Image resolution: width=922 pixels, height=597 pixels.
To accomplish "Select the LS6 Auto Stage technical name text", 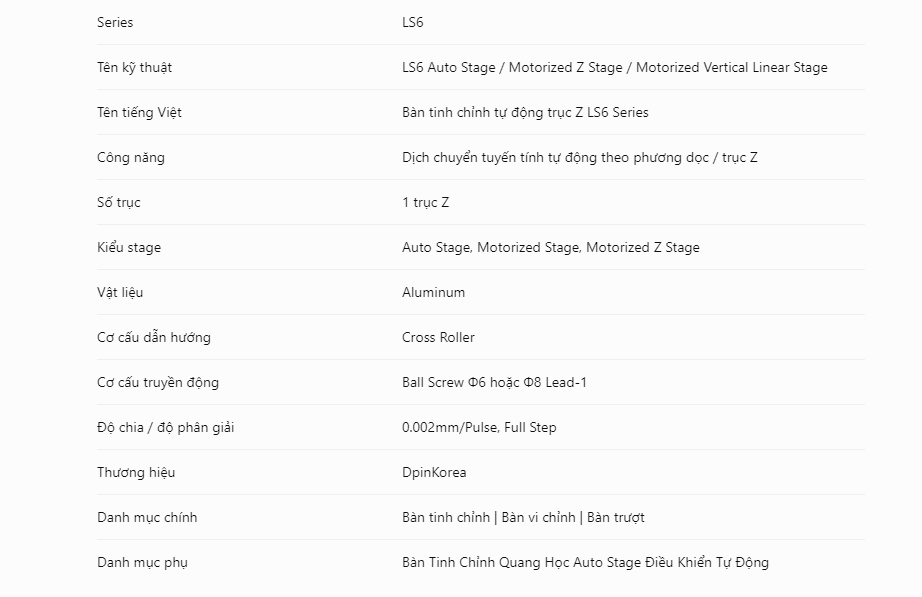I will [x=614, y=68].
